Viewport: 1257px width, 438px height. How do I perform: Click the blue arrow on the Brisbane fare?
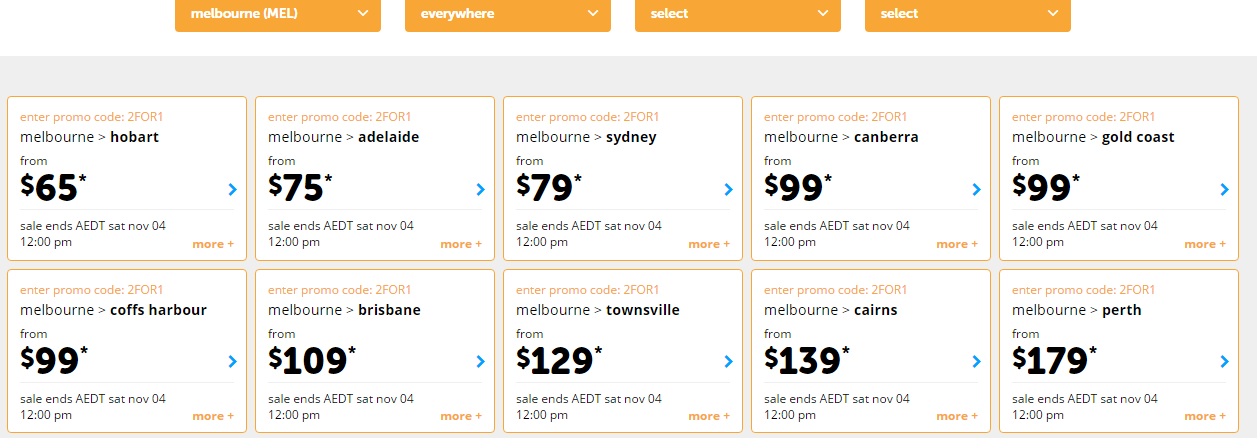click(480, 362)
